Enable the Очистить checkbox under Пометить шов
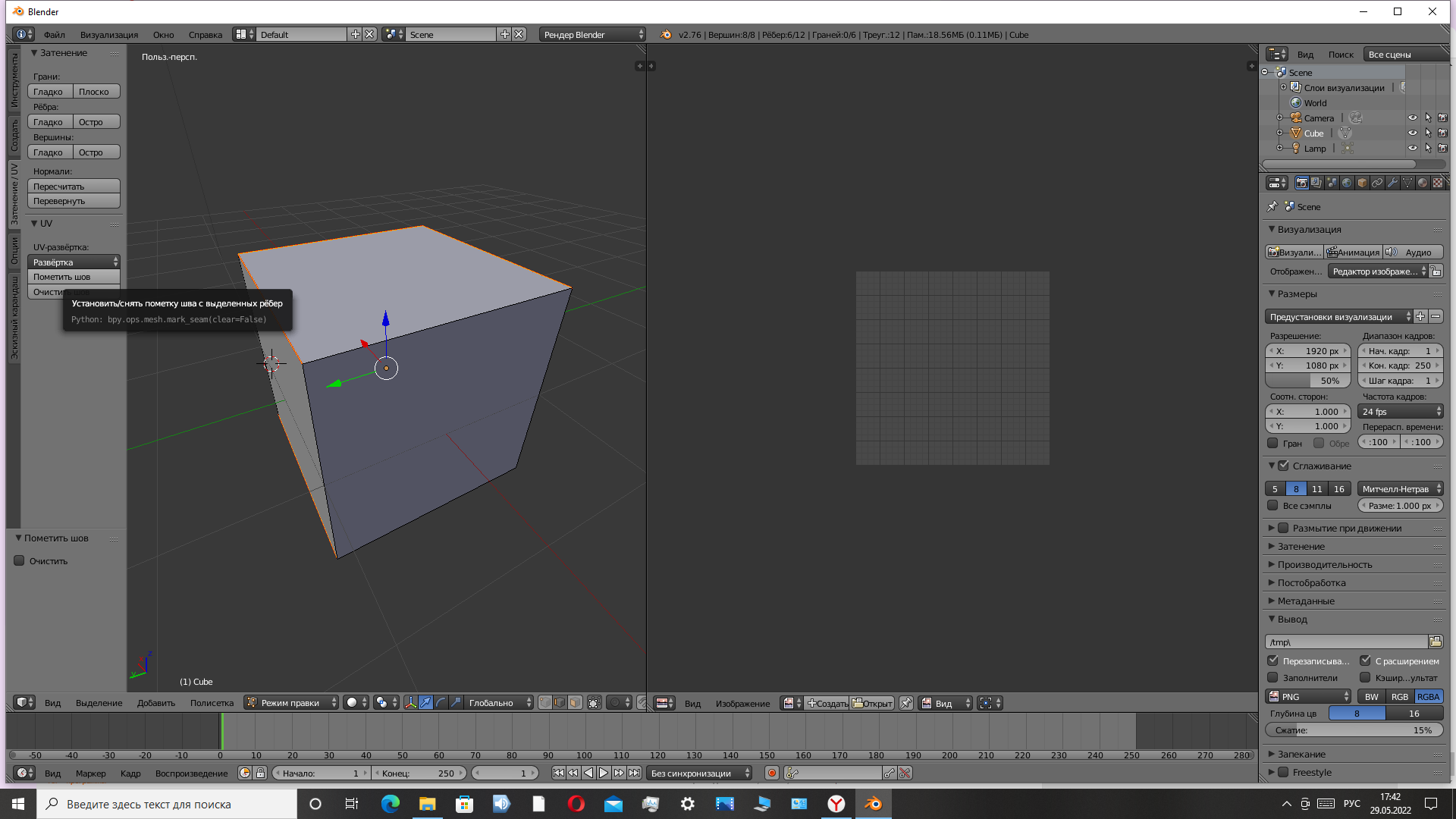Viewport: 1456px width, 819px height. pyautogui.click(x=20, y=561)
